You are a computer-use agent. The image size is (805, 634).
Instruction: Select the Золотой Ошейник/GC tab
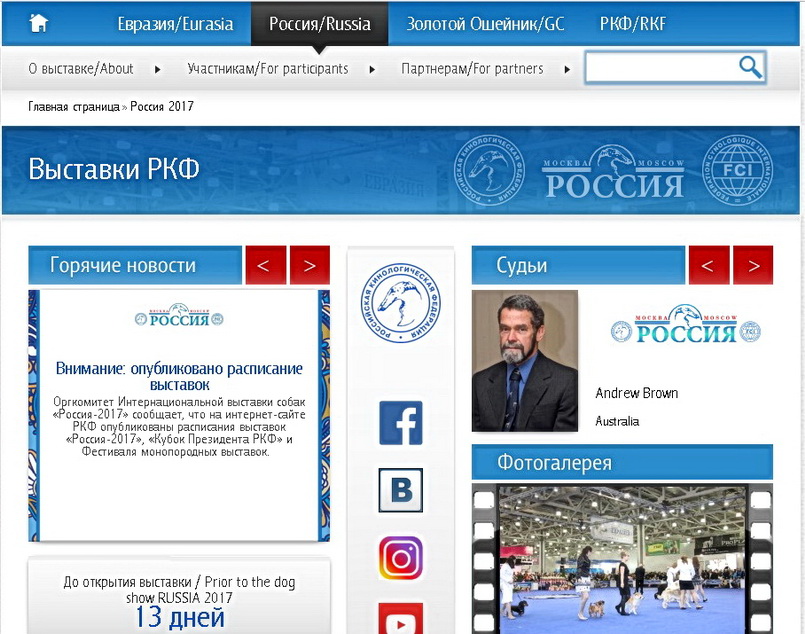click(485, 24)
